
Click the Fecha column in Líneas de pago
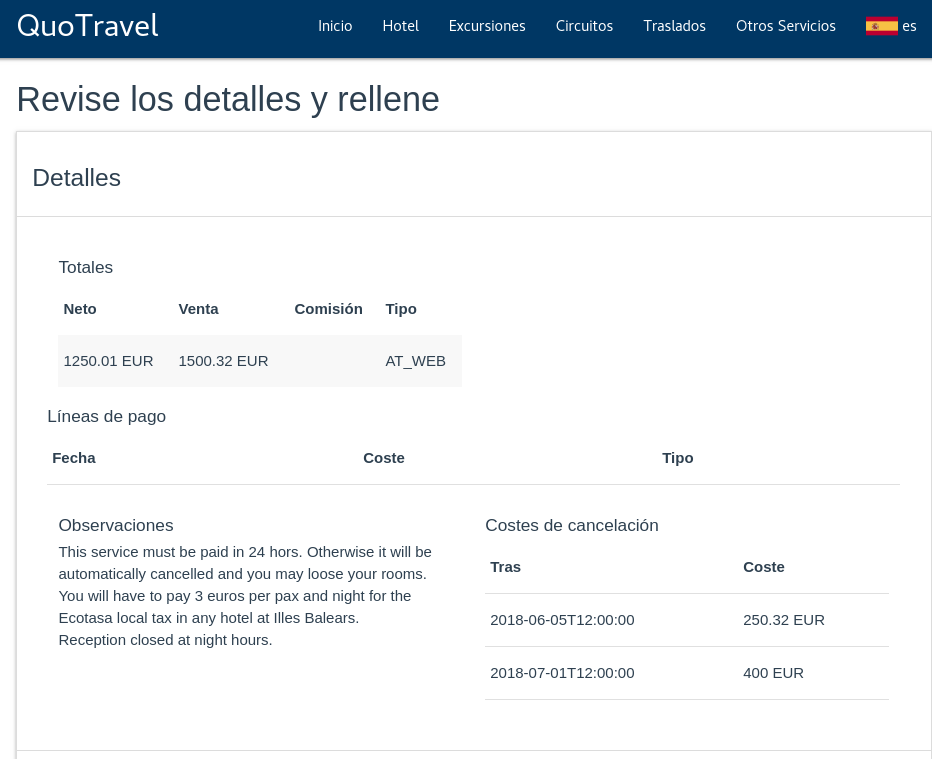tap(74, 458)
